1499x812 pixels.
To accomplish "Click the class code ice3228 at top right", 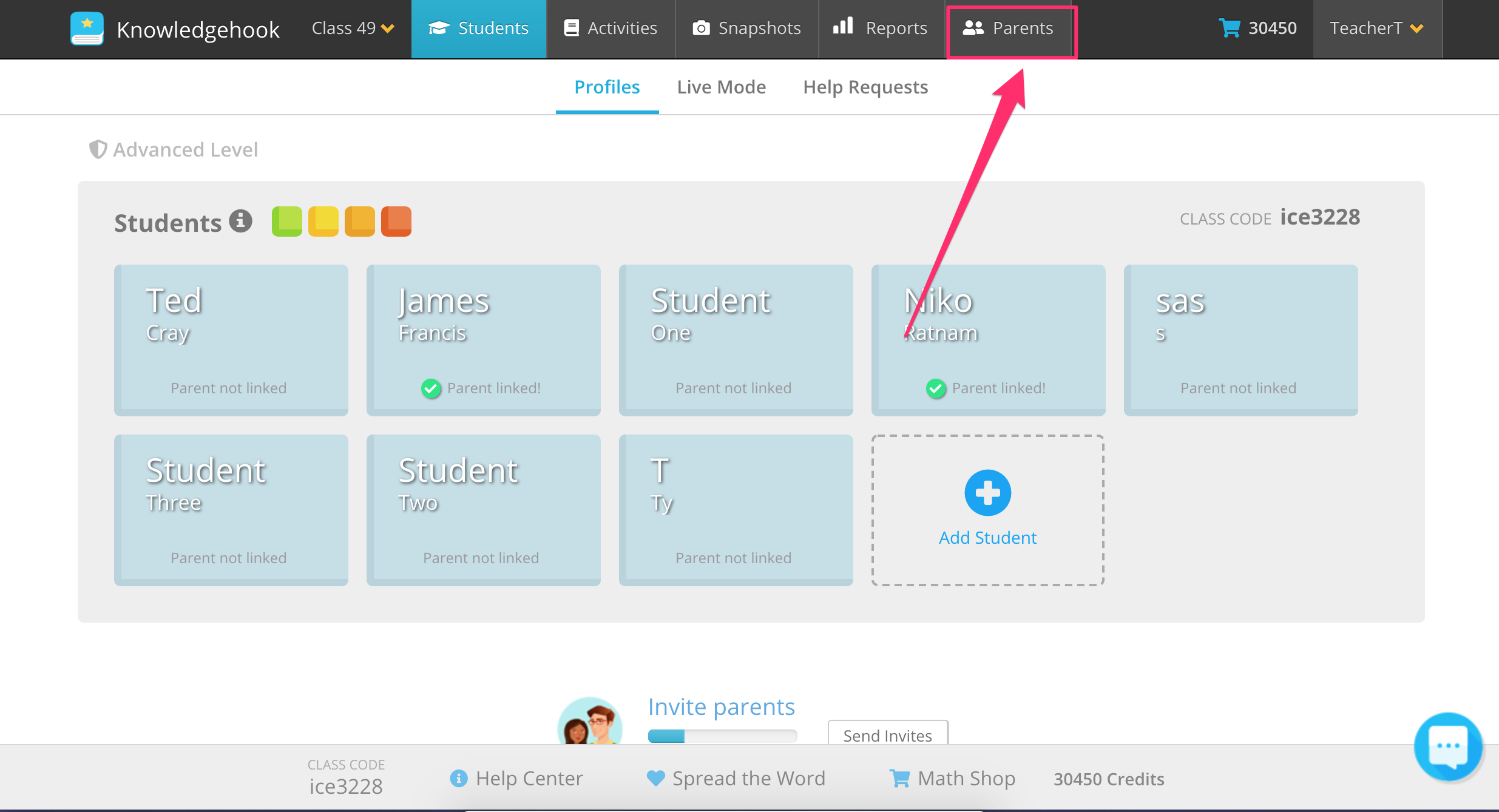I will click(x=1320, y=217).
